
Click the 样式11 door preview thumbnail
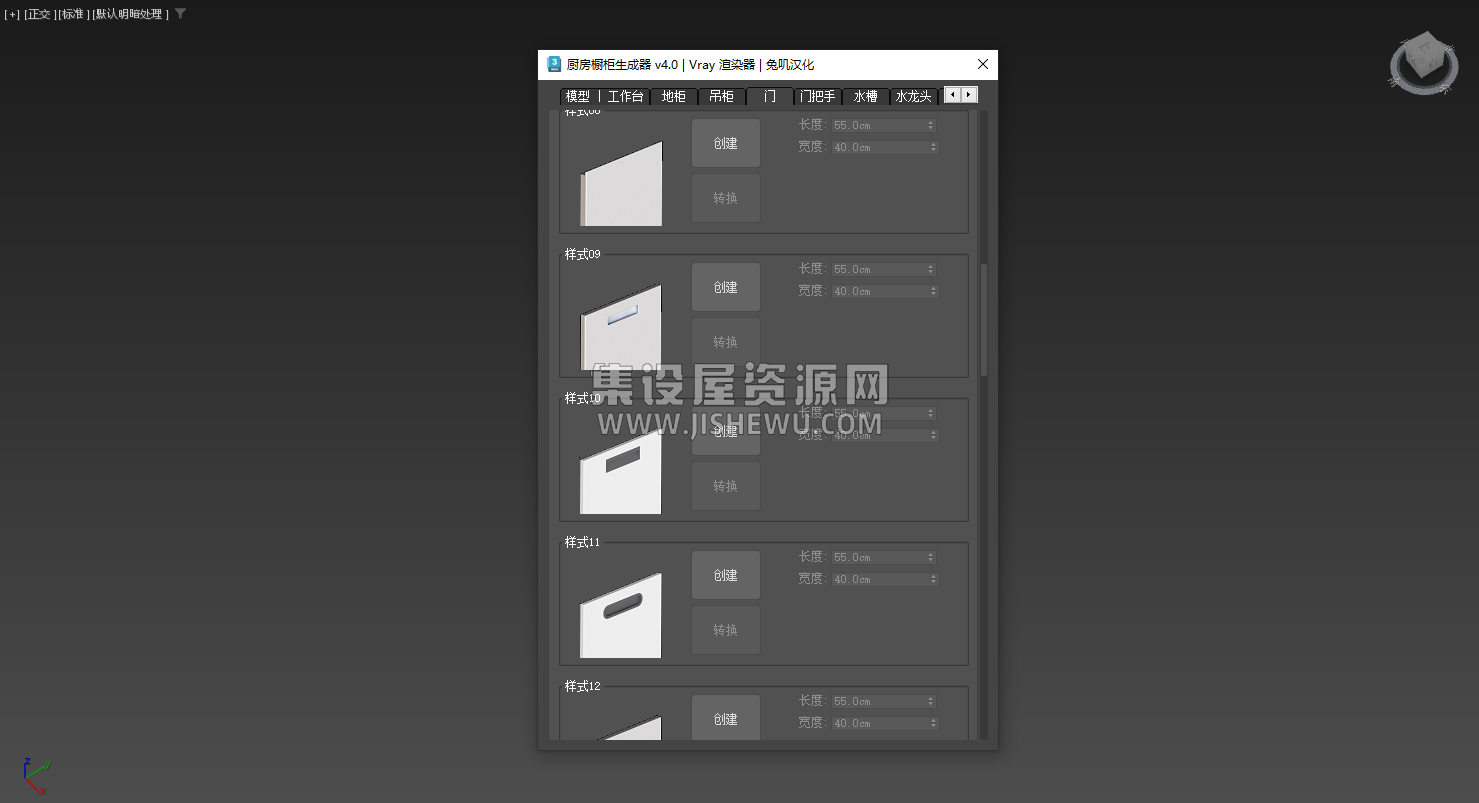621,615
